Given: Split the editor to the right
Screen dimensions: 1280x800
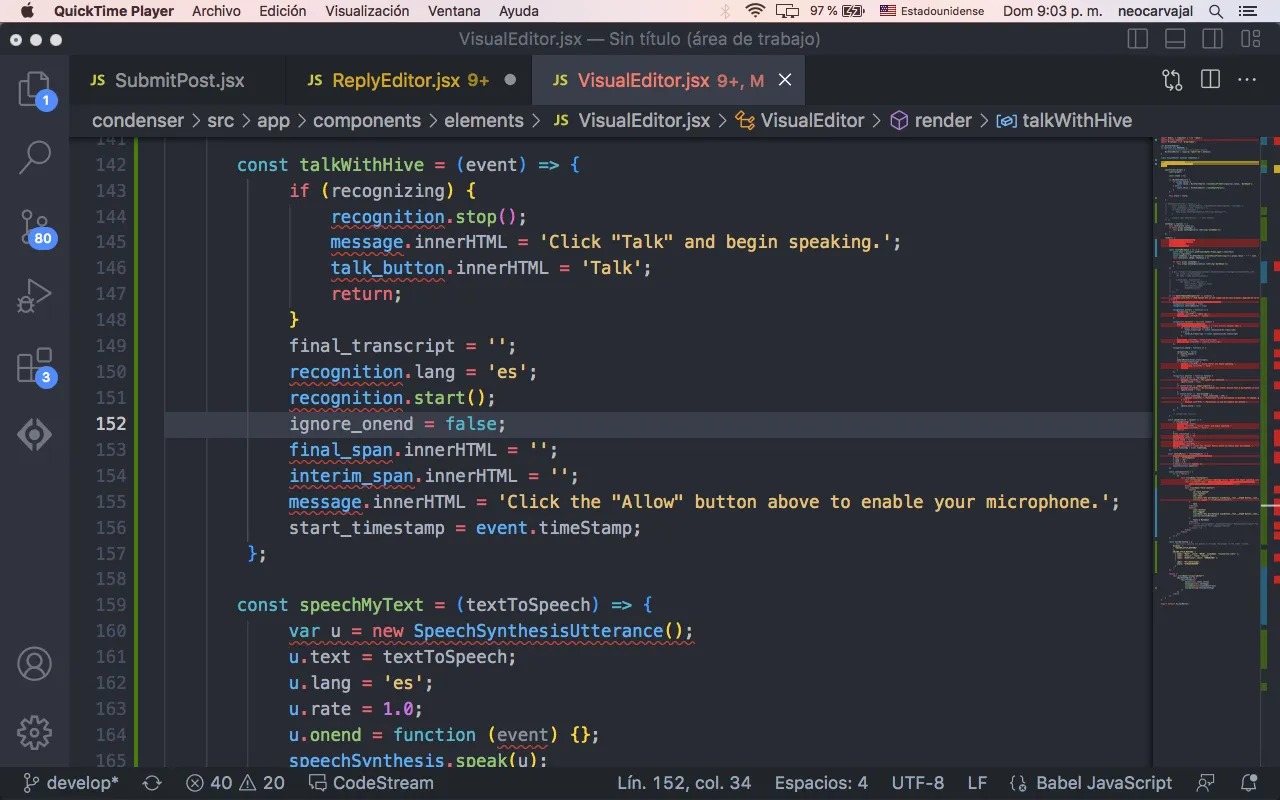Looking at the screenshot, I should pyautogui.click(x=1210, y=80).
